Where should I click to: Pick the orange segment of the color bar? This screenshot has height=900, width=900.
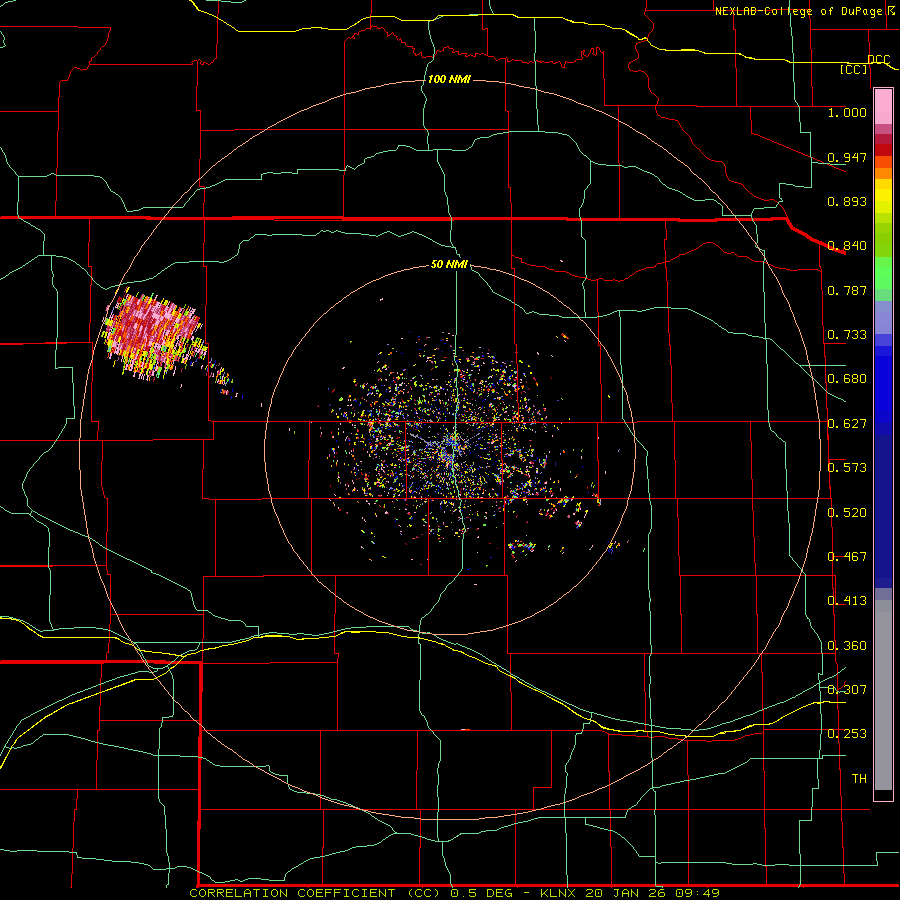click(883, 168)
